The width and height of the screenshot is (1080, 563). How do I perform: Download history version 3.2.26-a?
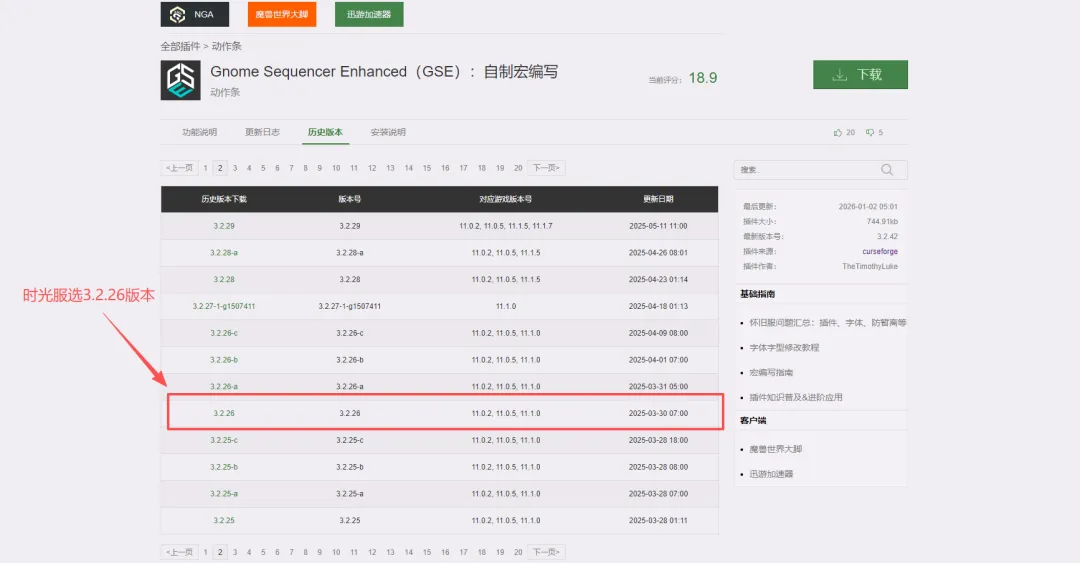point(224,387)
